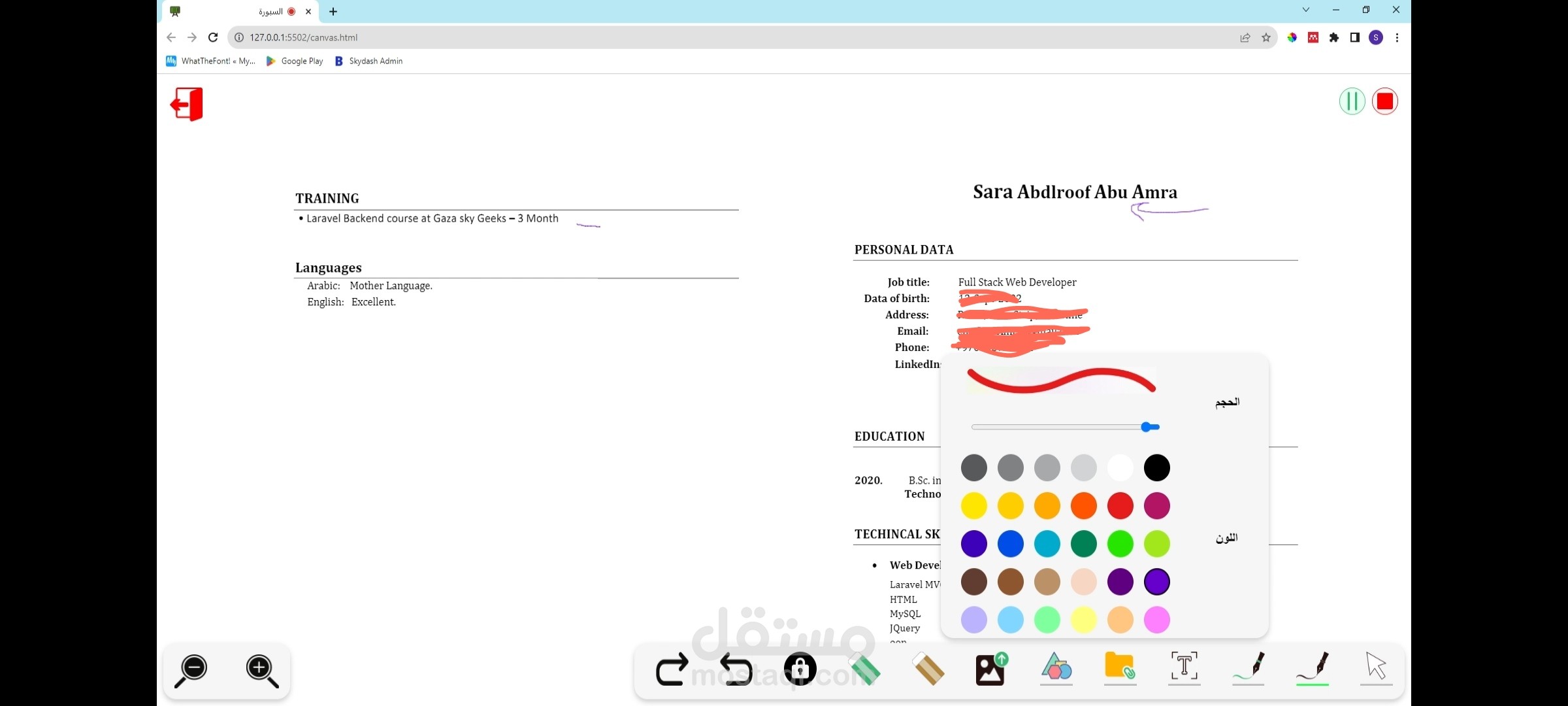Viewport: 1568px width, 706px height.
Task: Select the brown eraser tool
Action: click(x=928, y=668)
